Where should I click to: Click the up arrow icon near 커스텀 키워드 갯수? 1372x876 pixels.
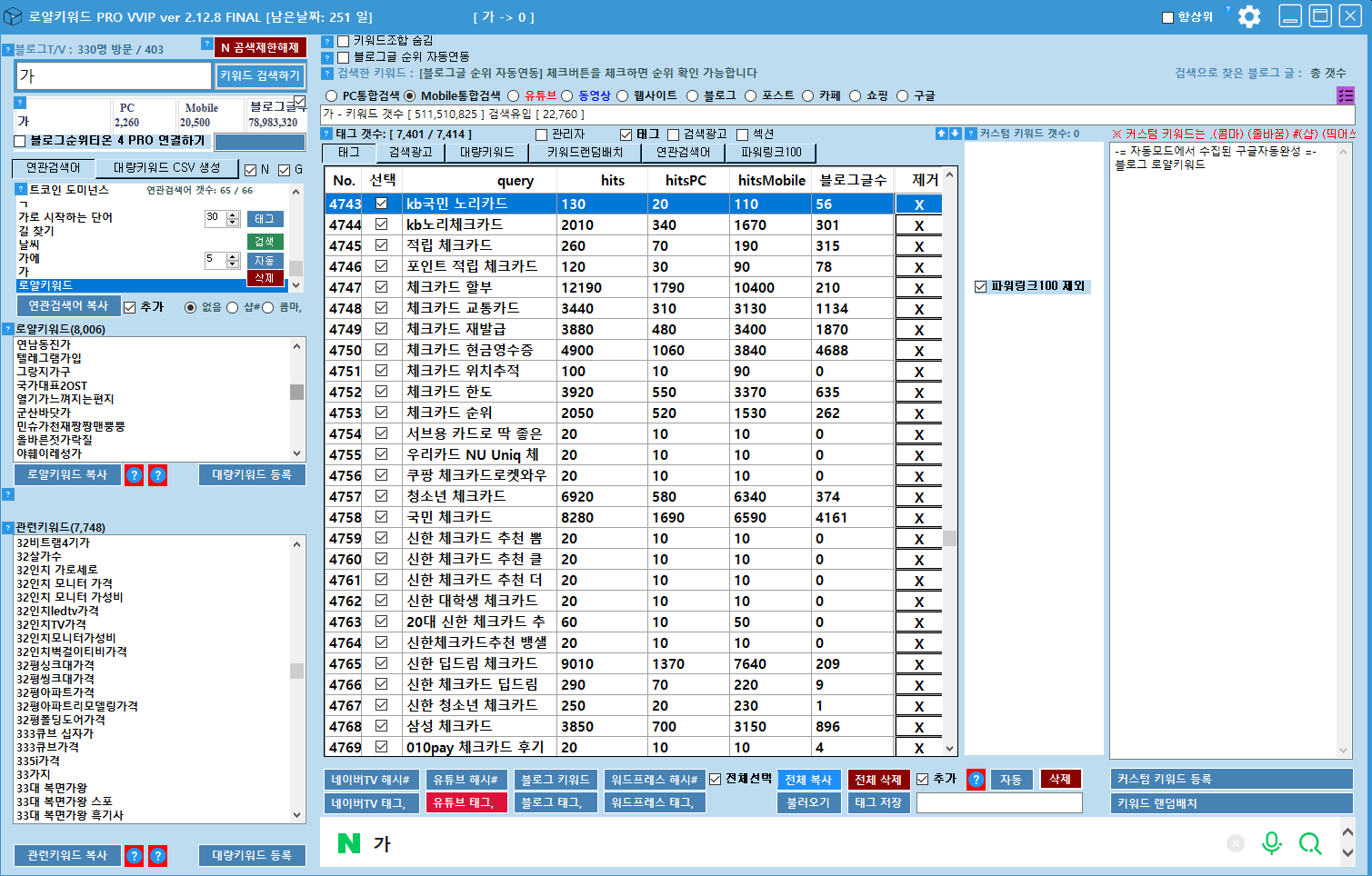pyautogui.click(x=941, y=134)
